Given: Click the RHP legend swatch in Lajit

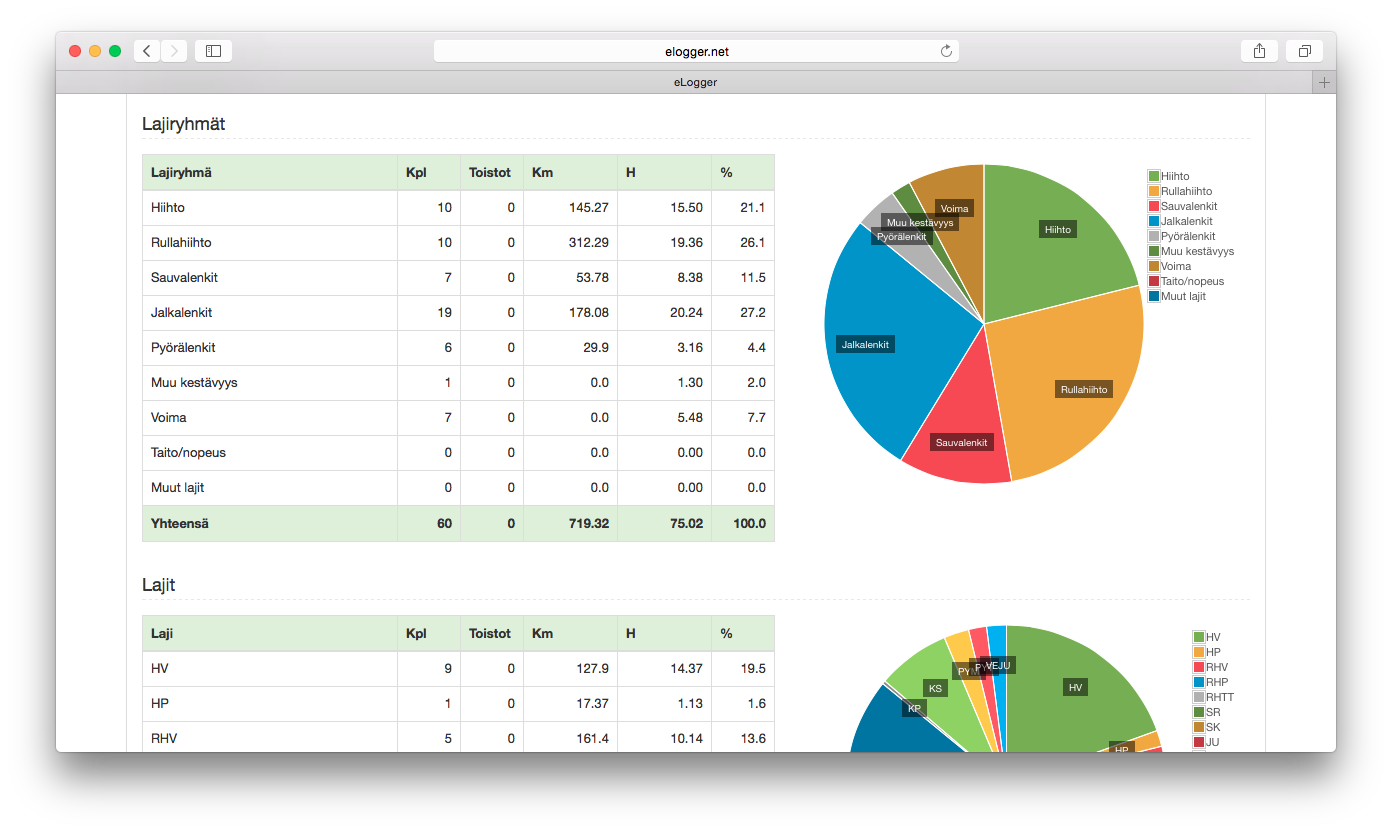Looking at the screenshot, I should pyautogui.click(x=1199, y=682).
